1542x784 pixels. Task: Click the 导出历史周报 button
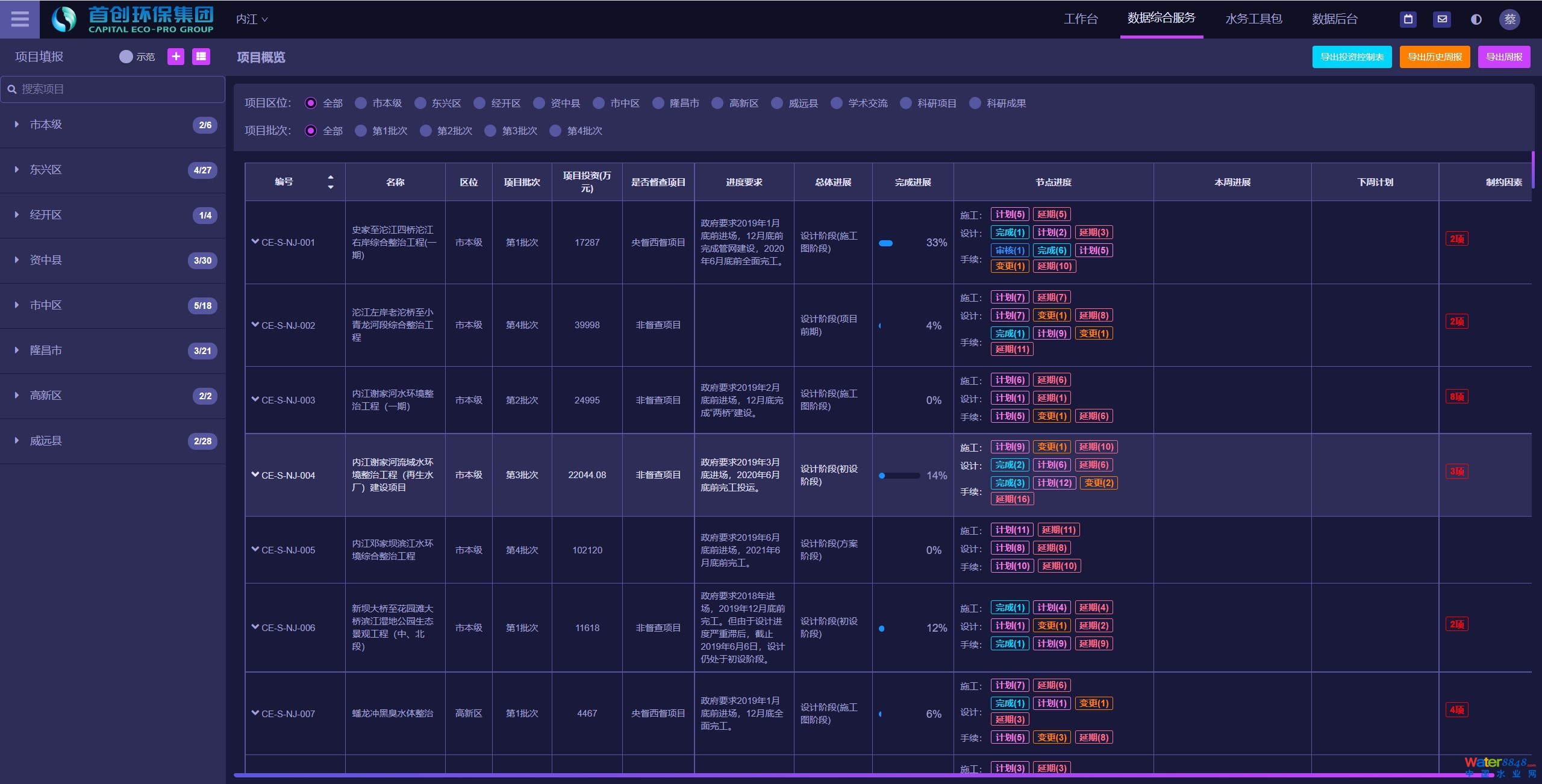pos(1434,57)
